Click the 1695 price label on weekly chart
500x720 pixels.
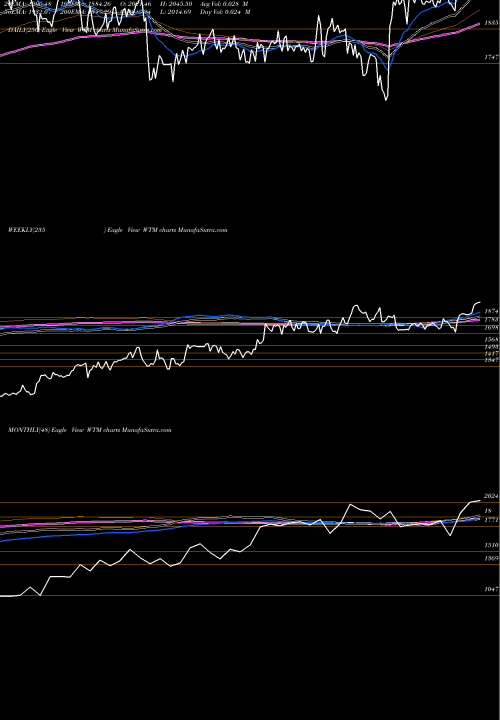[x=491, y=328]
